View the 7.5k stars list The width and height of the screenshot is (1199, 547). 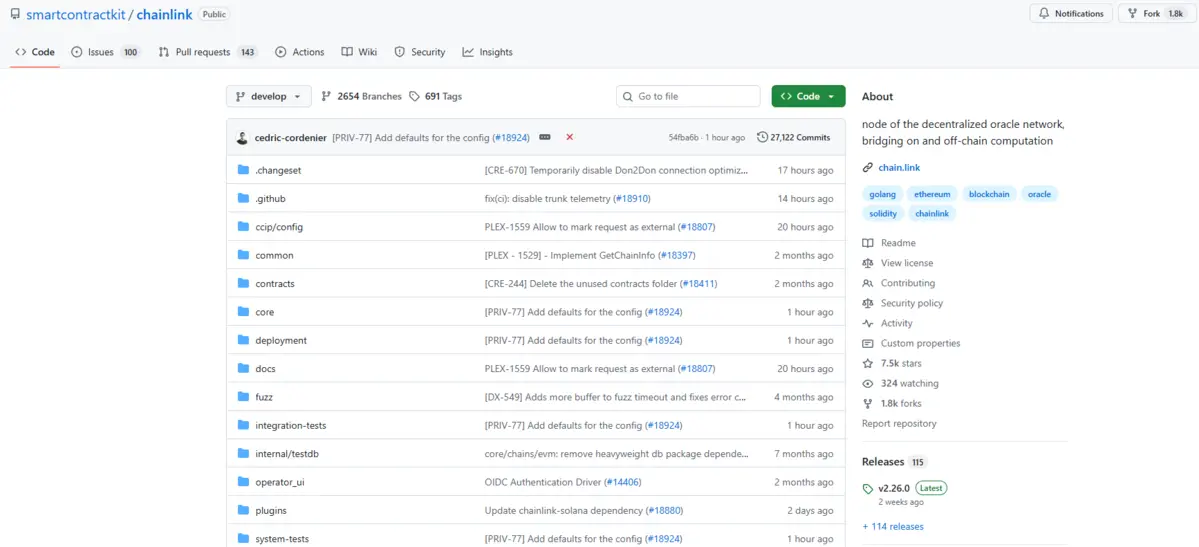pos(900,363)
